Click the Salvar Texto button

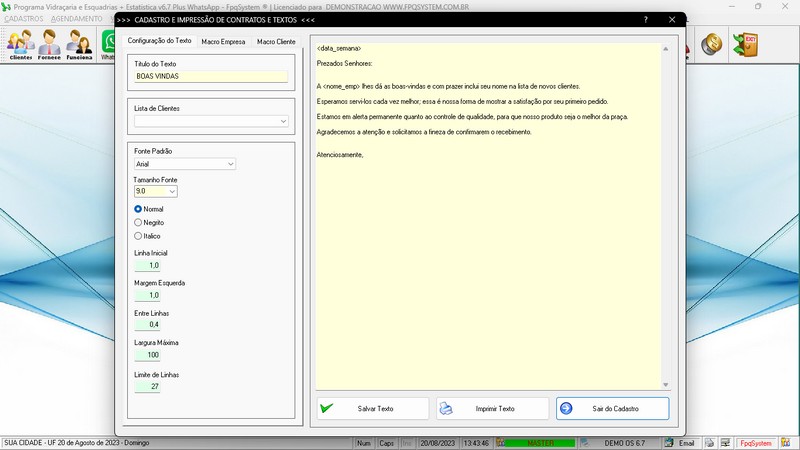tap(373, 408)
